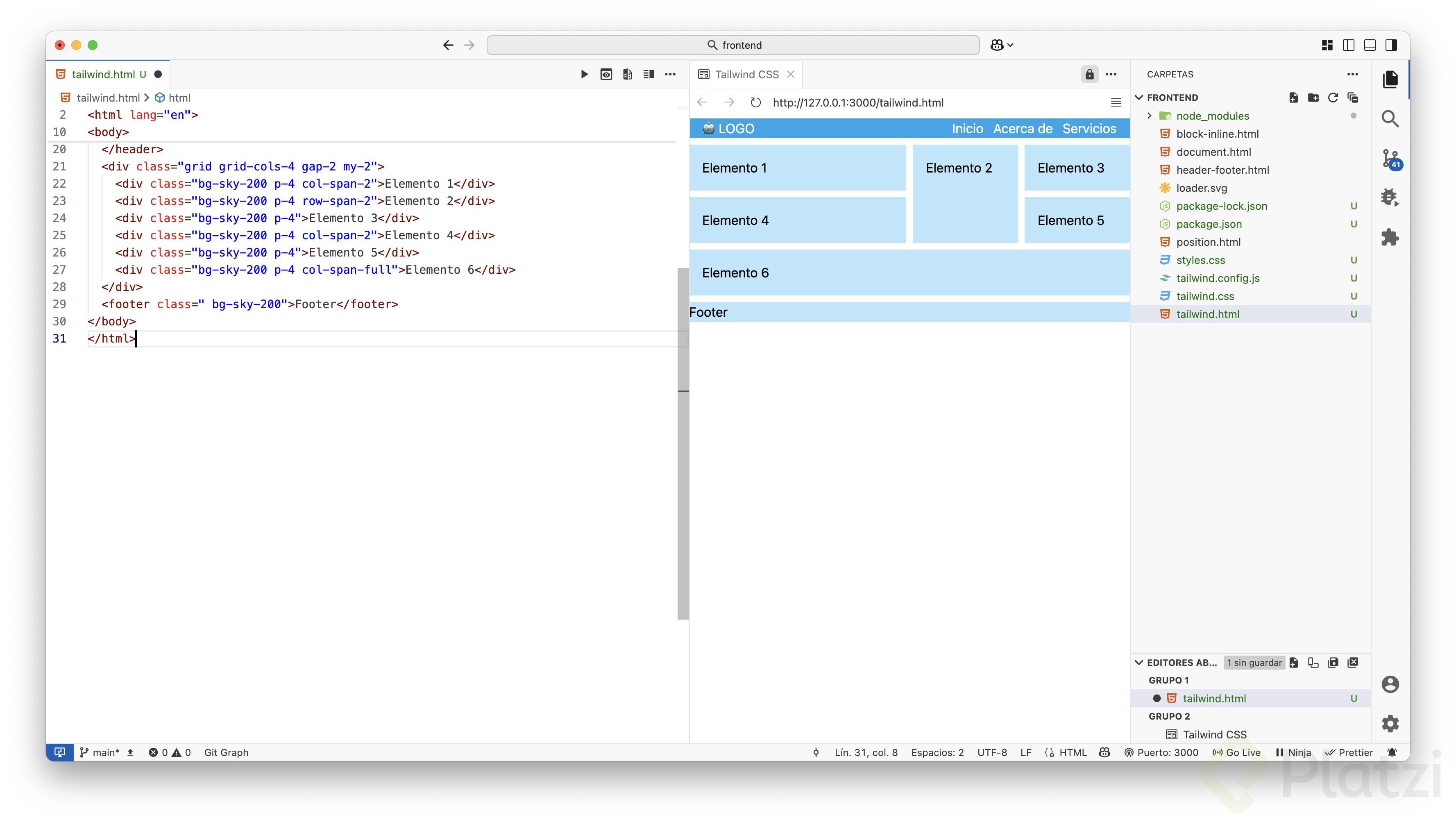Reload the preview browser page
The image size is (1456, 822).
(x=755, y=102)
